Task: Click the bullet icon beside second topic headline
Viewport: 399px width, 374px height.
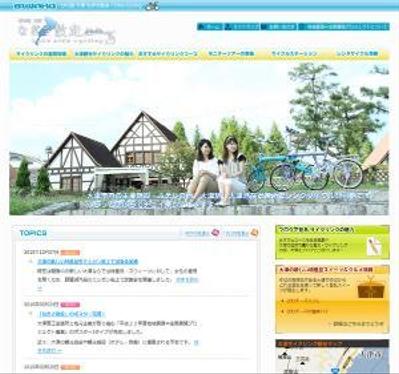Action: pos(31,314)
